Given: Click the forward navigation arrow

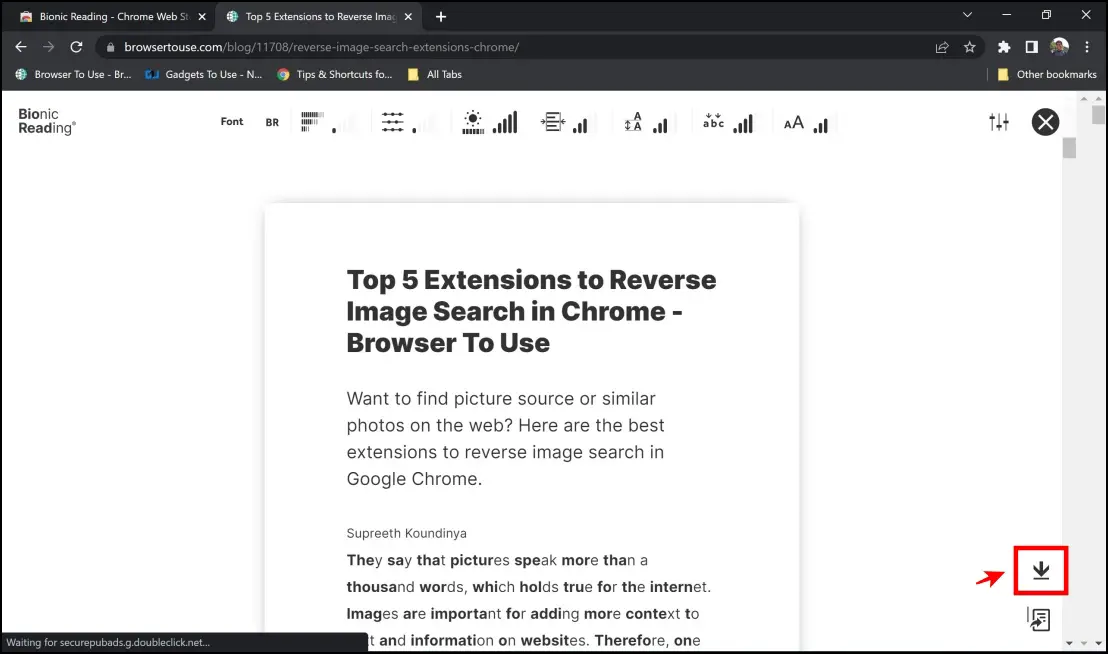Looking at the screenshot, I should (x=48, y=47).
